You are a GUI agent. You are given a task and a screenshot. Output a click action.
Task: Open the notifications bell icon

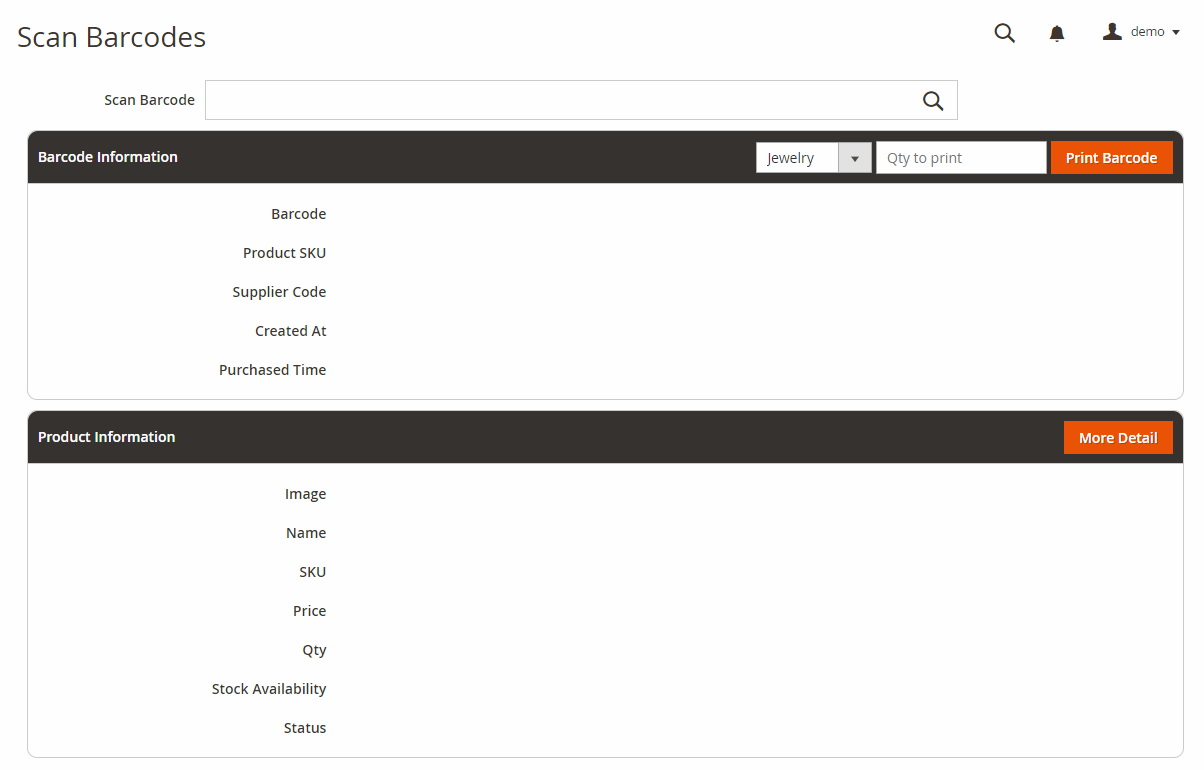point(1057,33)
